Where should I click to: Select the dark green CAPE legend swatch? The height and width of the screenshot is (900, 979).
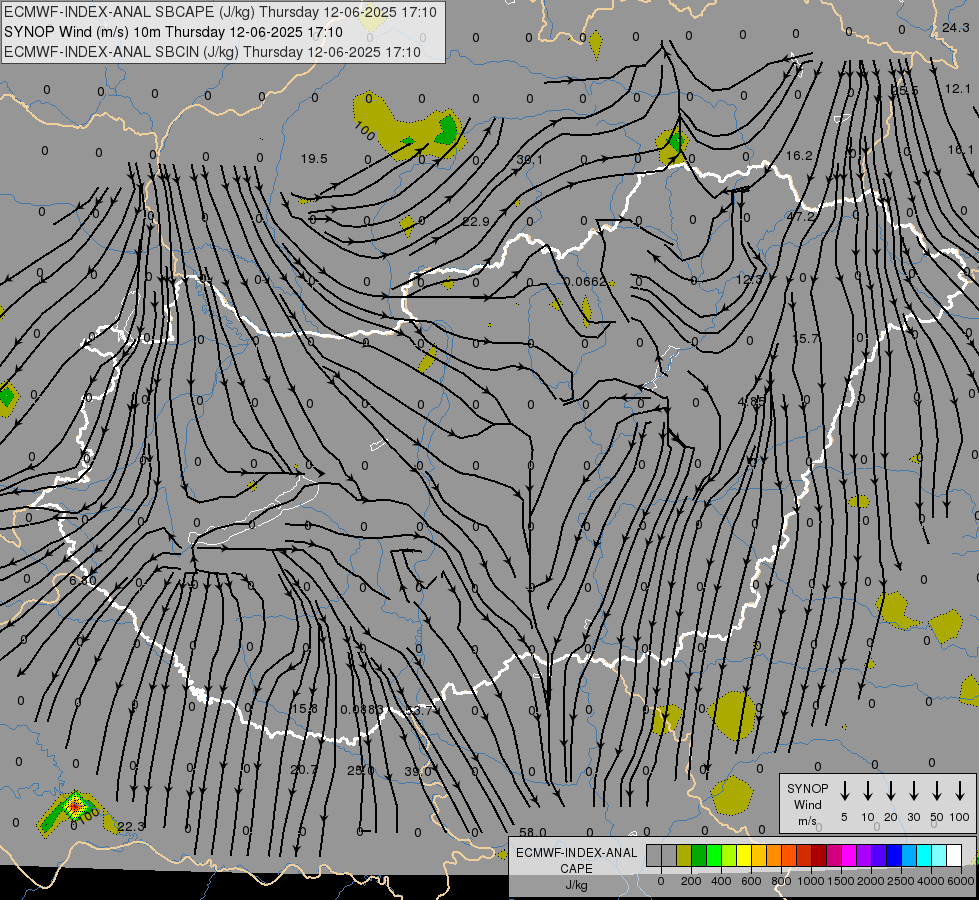(699, 856)
